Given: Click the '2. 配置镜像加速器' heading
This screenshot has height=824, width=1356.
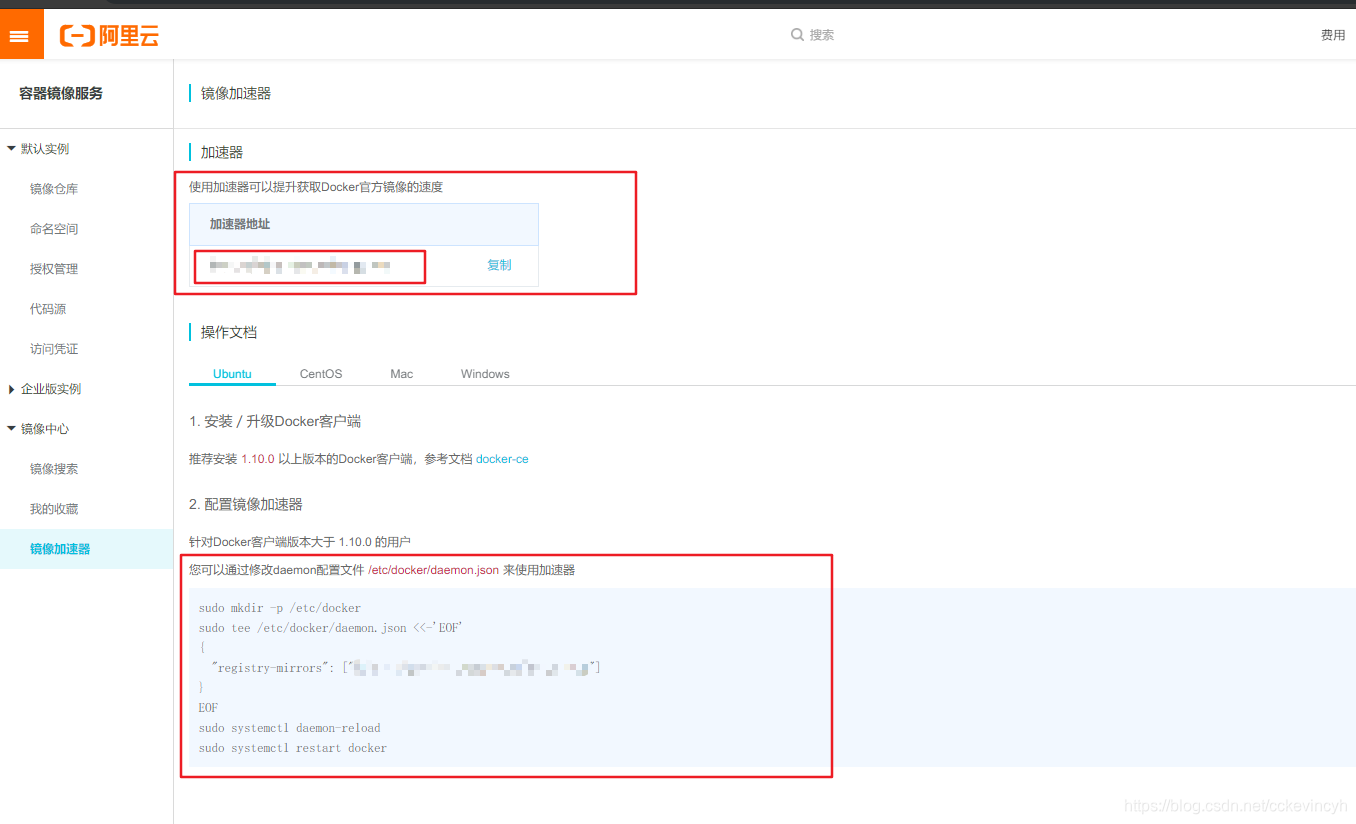Looking at the screenshot, I should click(x=246, y=504).
